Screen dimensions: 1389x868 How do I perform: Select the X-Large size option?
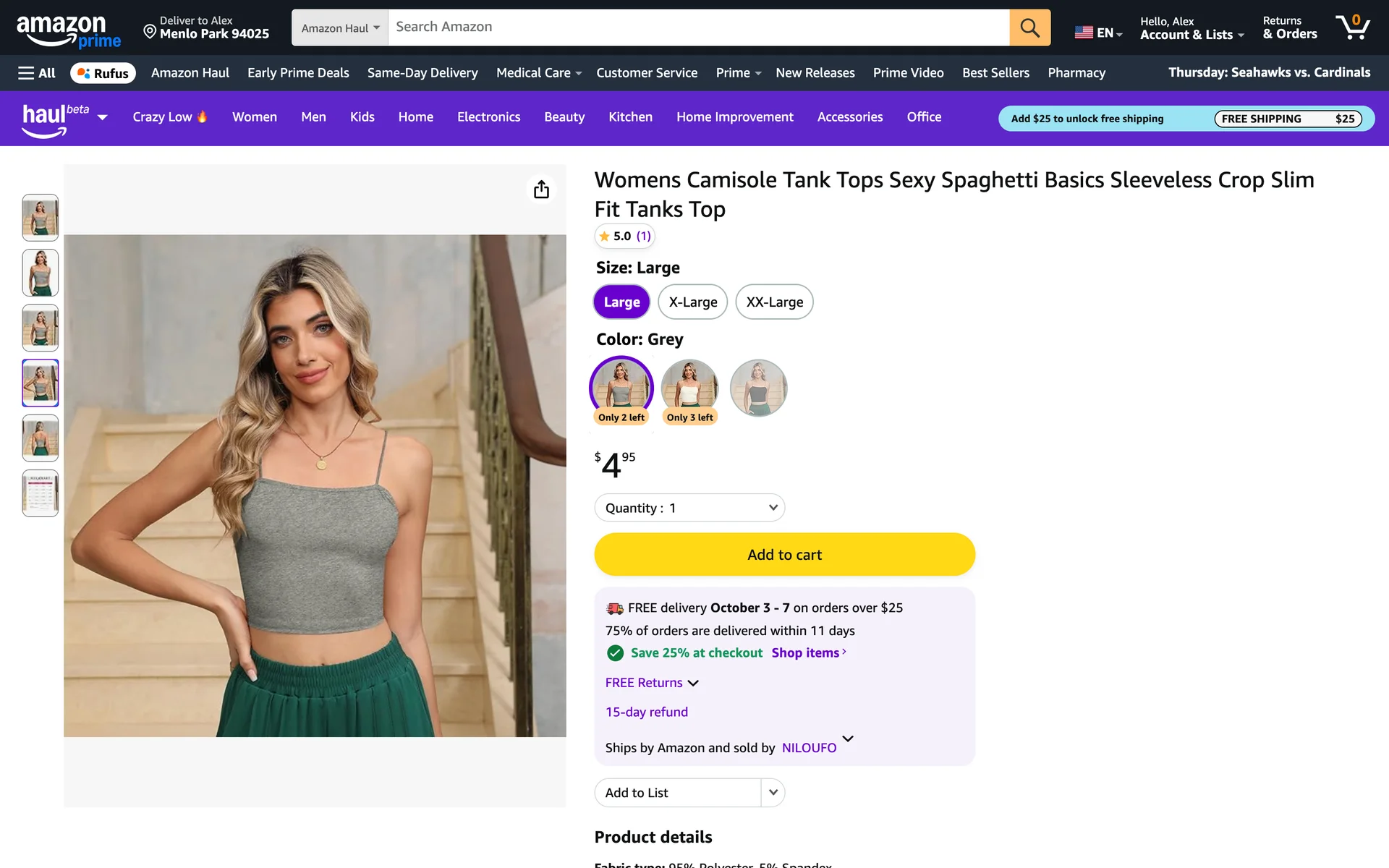[692, 302]
